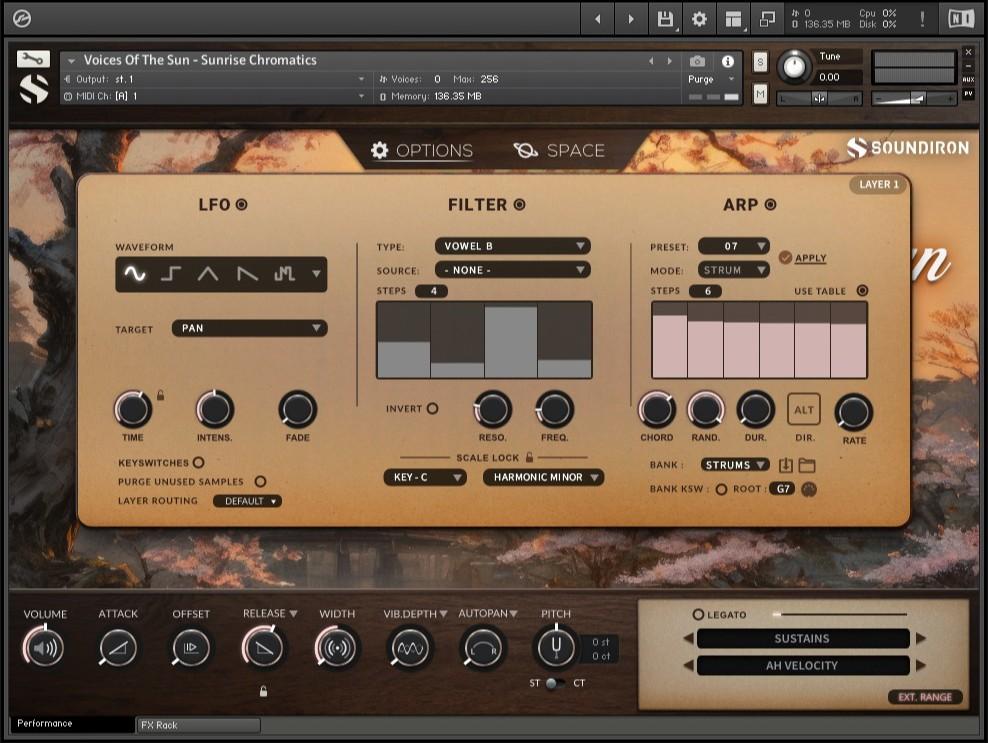Viewport: 988px width, 743px height.
Task: Export the current arp bank
Action: [784, 464]
